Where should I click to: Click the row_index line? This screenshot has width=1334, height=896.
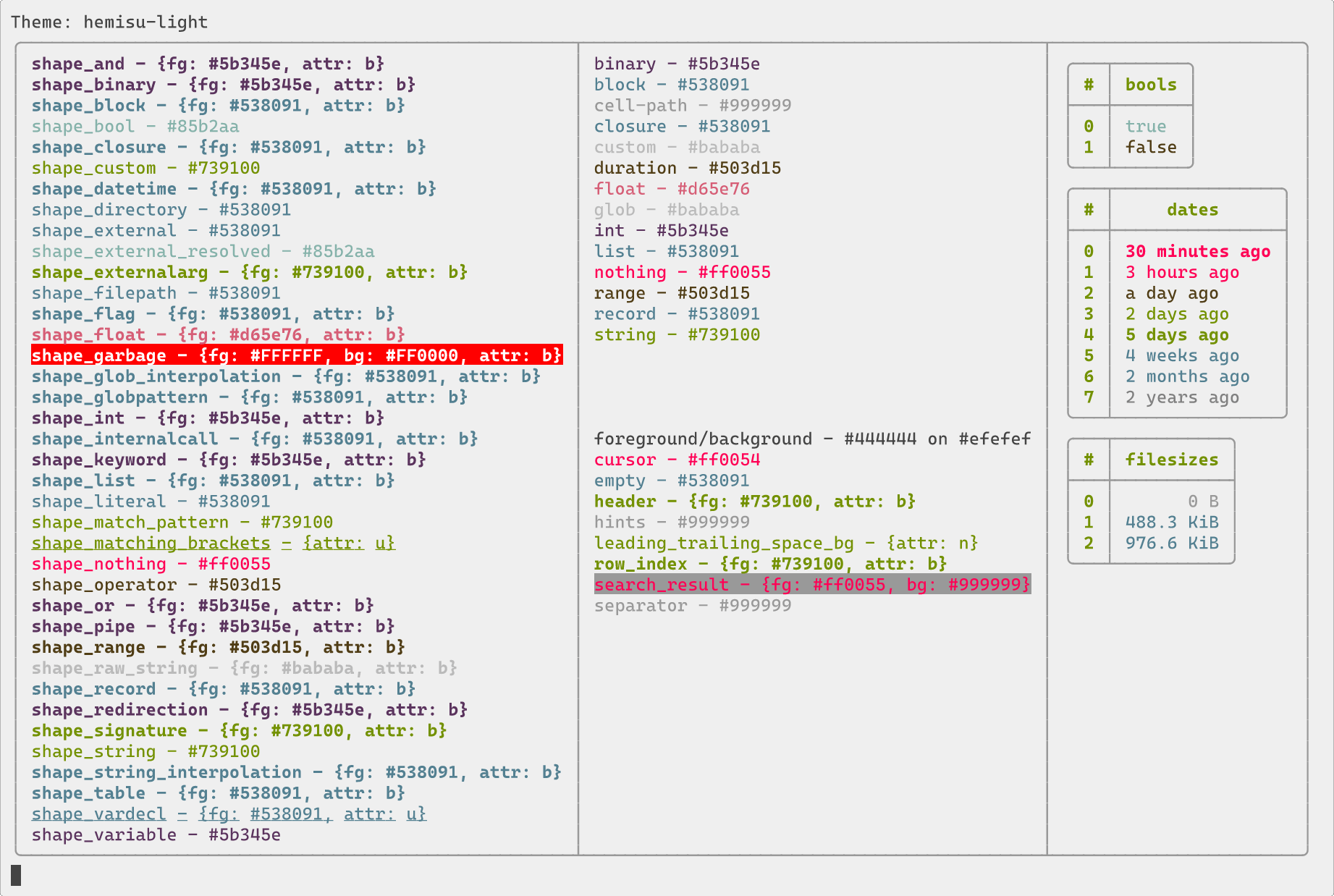pyautogui.click(x=770, y=564)
